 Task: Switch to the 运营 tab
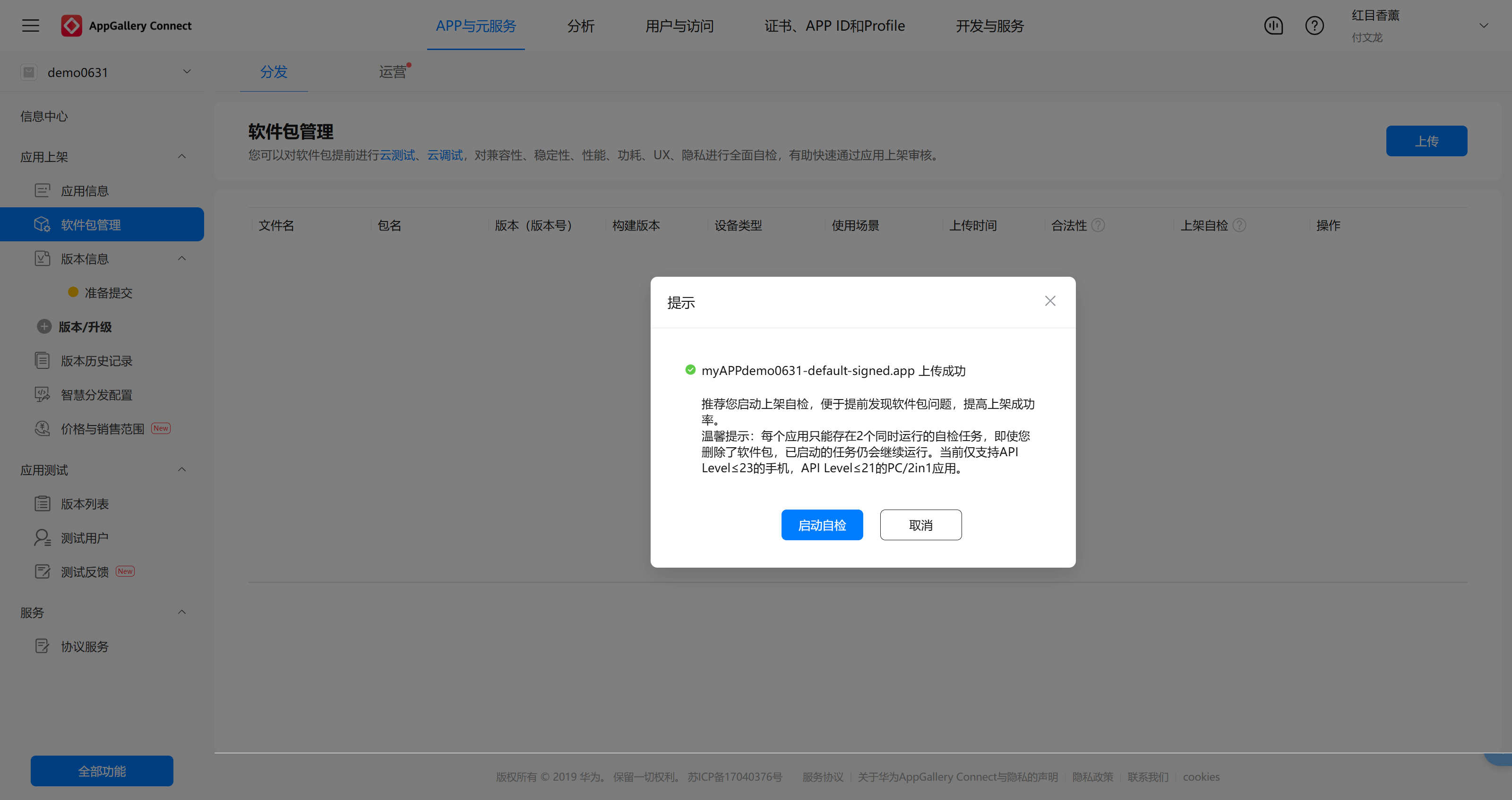coord(392,72)
